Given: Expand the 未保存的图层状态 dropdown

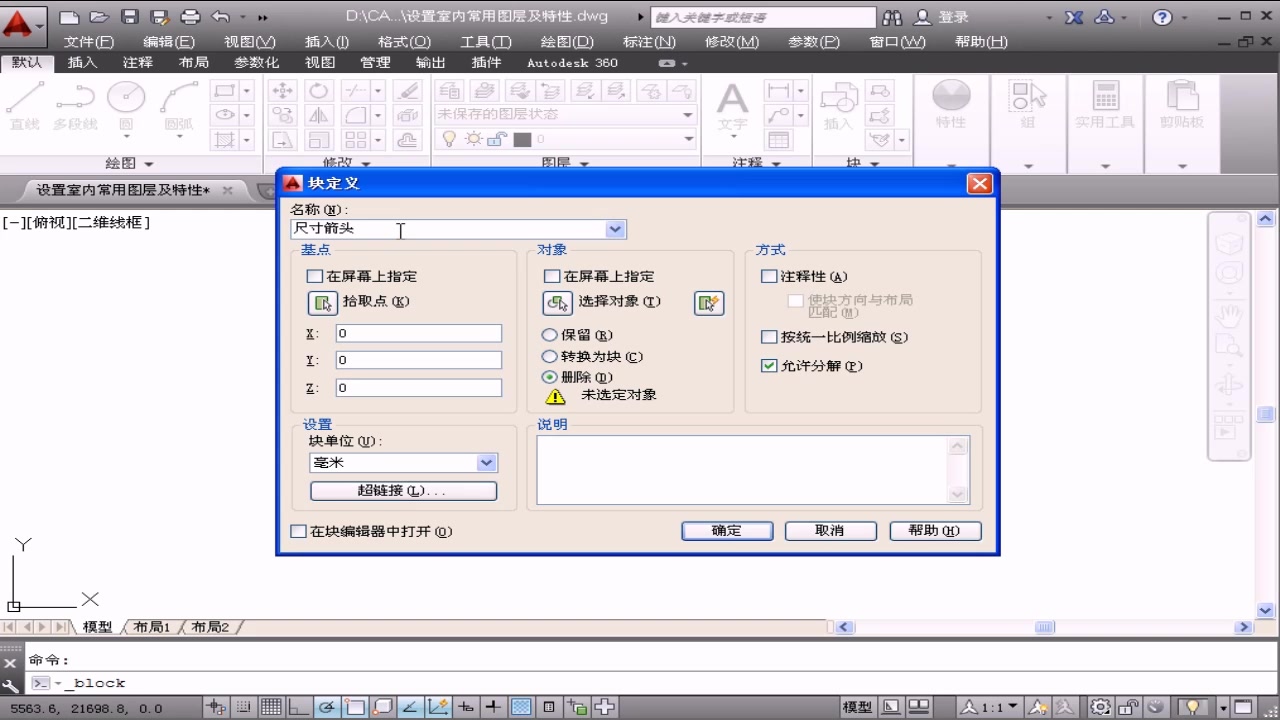Looking at the screenshot, I should [687, 114].
